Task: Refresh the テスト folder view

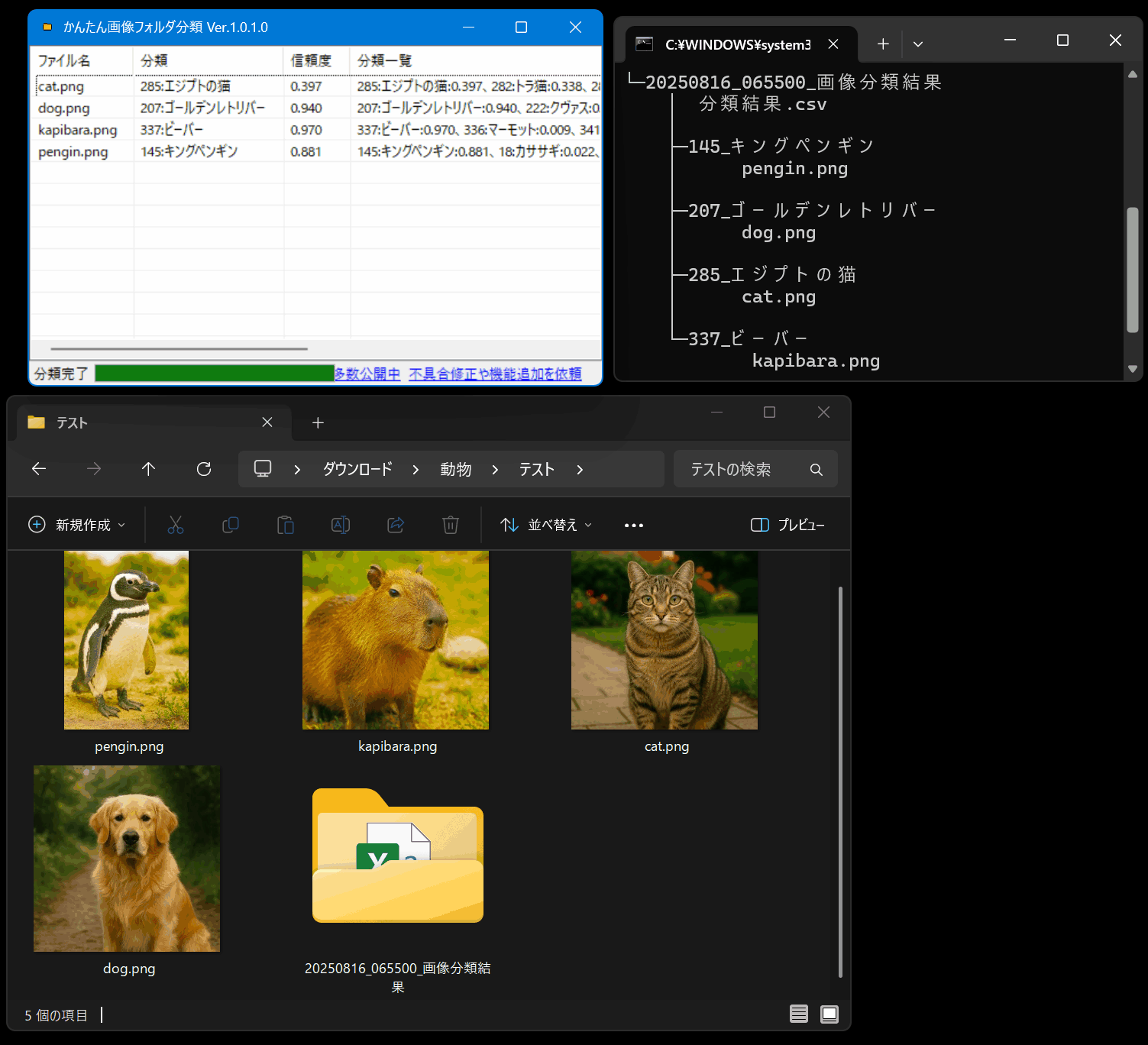Action: click(x=204, y=469)
